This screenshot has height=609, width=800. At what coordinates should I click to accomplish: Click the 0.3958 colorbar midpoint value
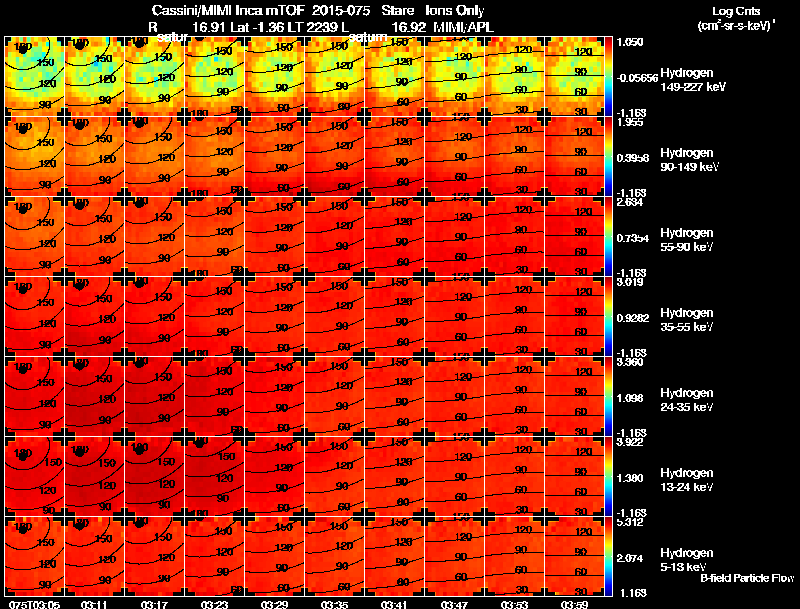tap(633, 158)
